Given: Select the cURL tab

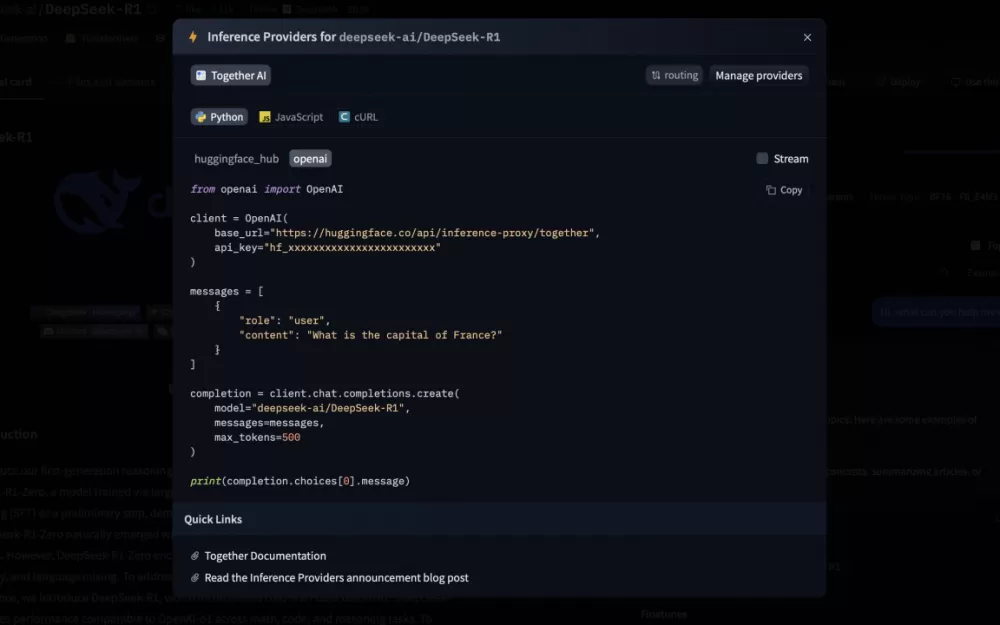Looking at the screenshot, I should [x=358, y=117].
